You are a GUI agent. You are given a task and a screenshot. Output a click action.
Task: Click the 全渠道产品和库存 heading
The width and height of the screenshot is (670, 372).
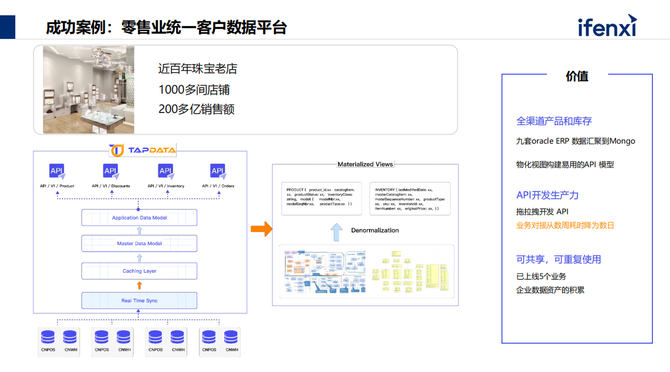pos(554,121)
